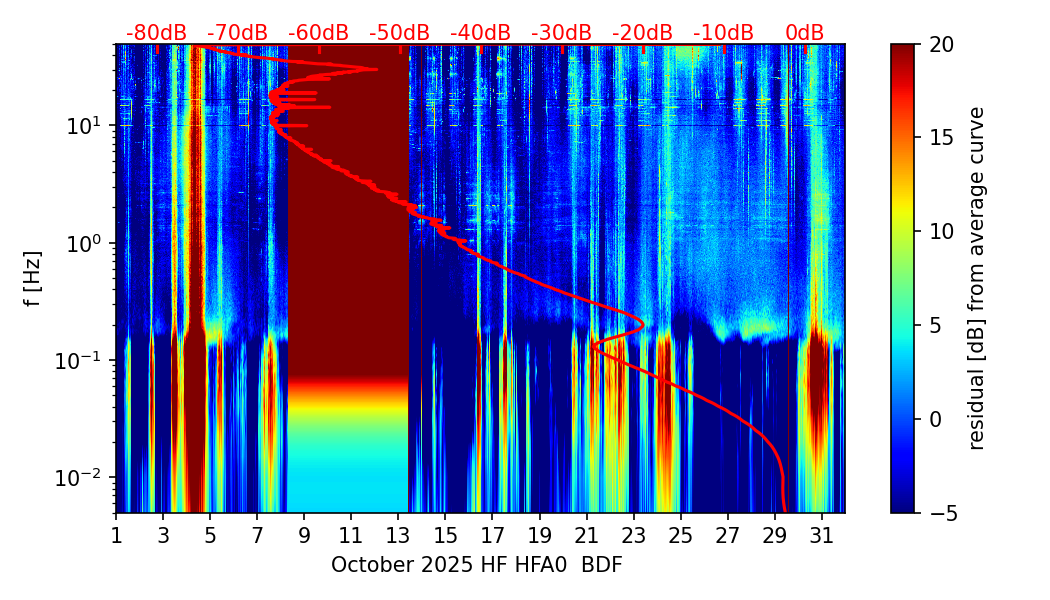The width and height of the screenshot is (1050, 600).
Task: Click the red curve's peak near 0.2 Hz
Action: tap(641, 326)
